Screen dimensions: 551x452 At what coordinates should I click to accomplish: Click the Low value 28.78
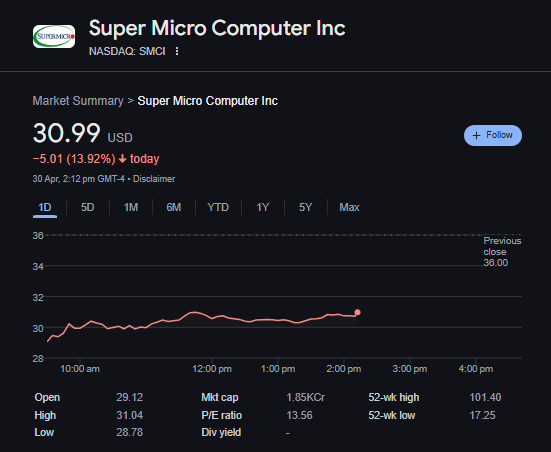[130, 432]
